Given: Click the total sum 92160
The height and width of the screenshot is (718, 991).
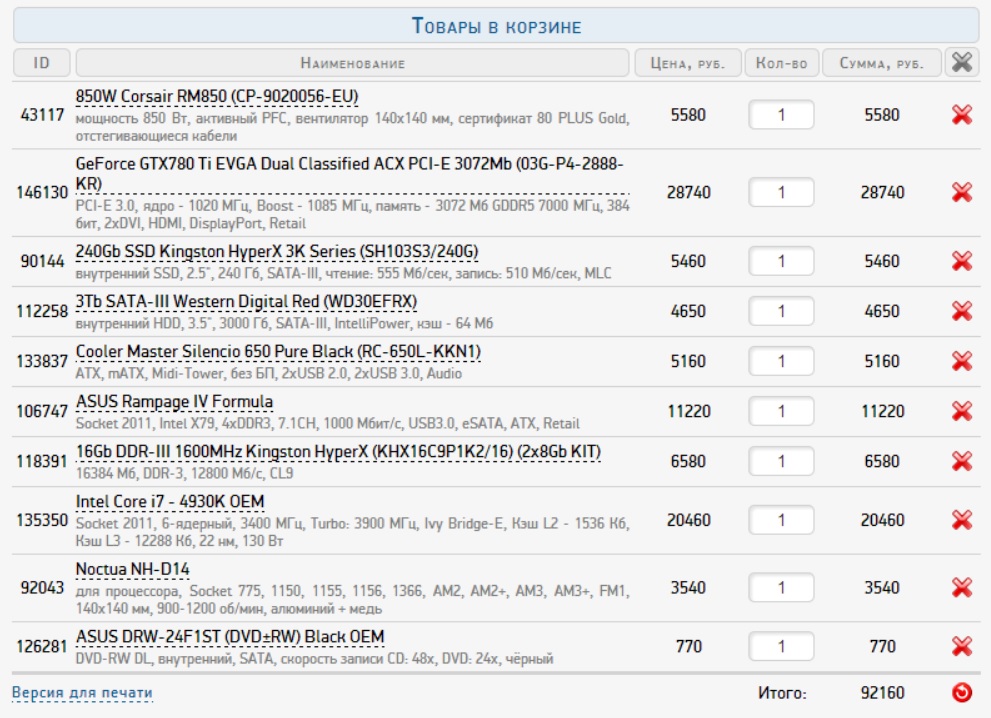Looking at the screenshot, I should coord(882,693).
